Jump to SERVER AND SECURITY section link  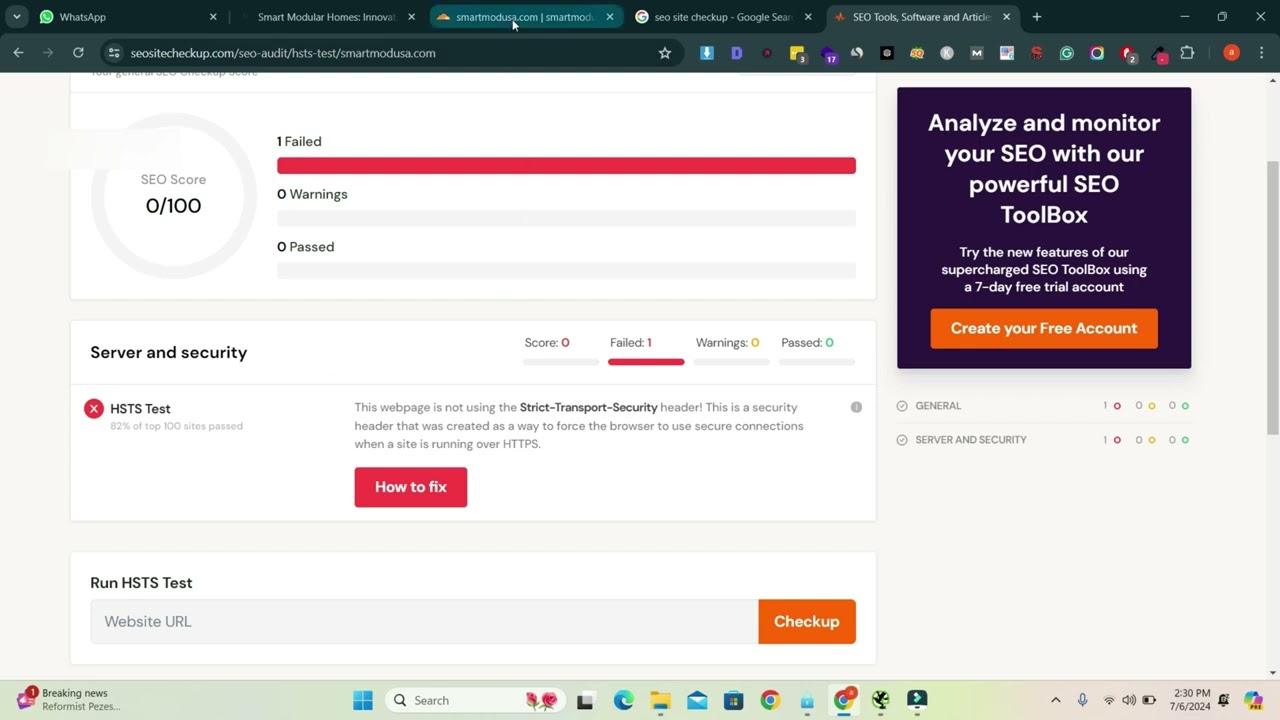pyautogui.click(x=971, y=440)
